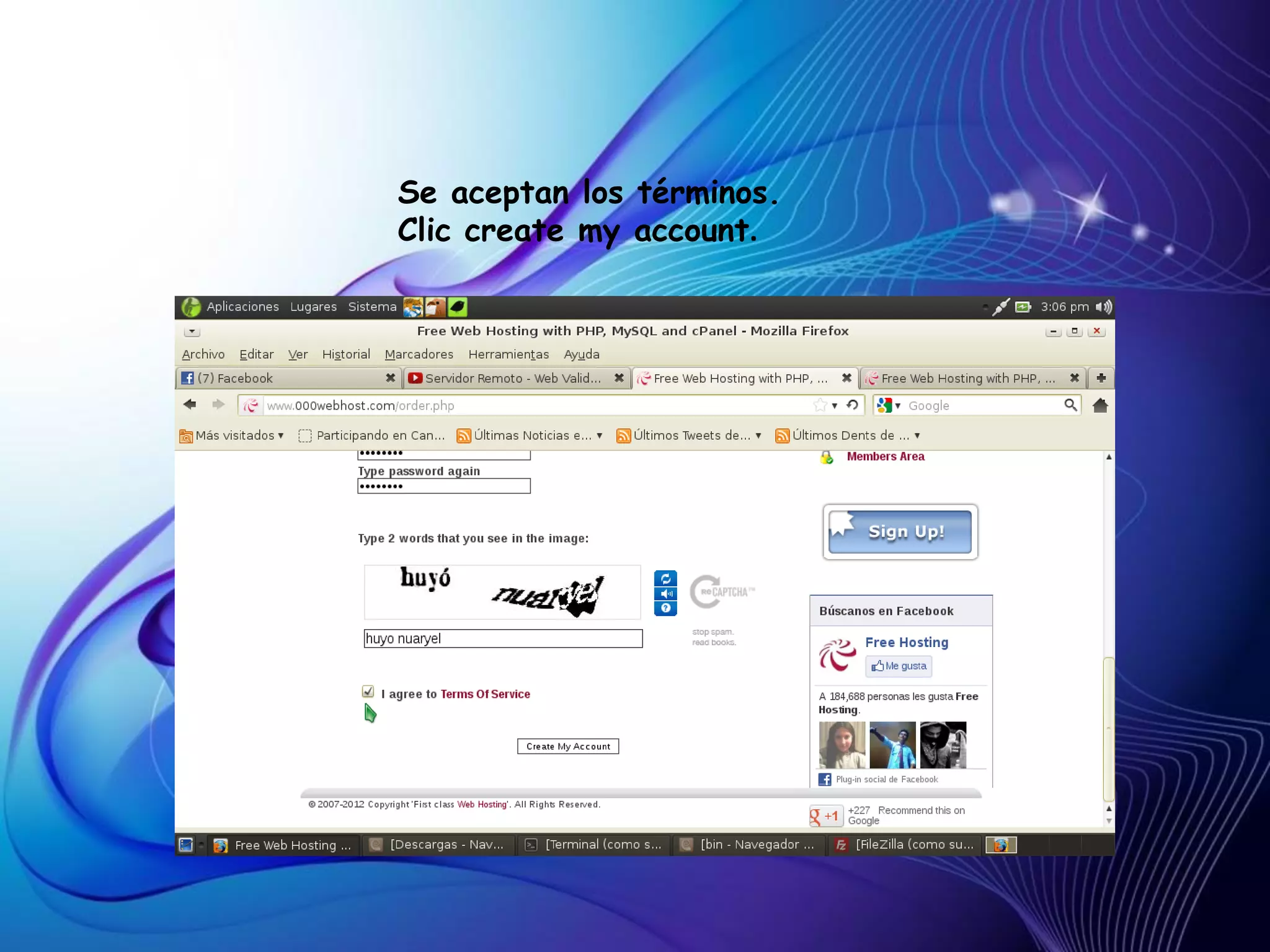Viewport: 1270px width, 952px height.
Task: Click the scrollbar up arrow at top
Action: [1109, 457]
